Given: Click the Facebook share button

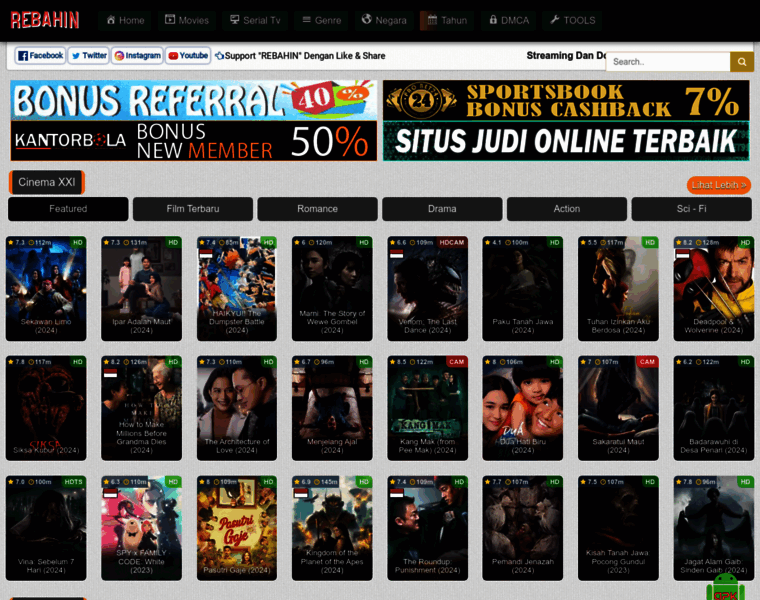Looking at the screenshot, I should [40, 56].
